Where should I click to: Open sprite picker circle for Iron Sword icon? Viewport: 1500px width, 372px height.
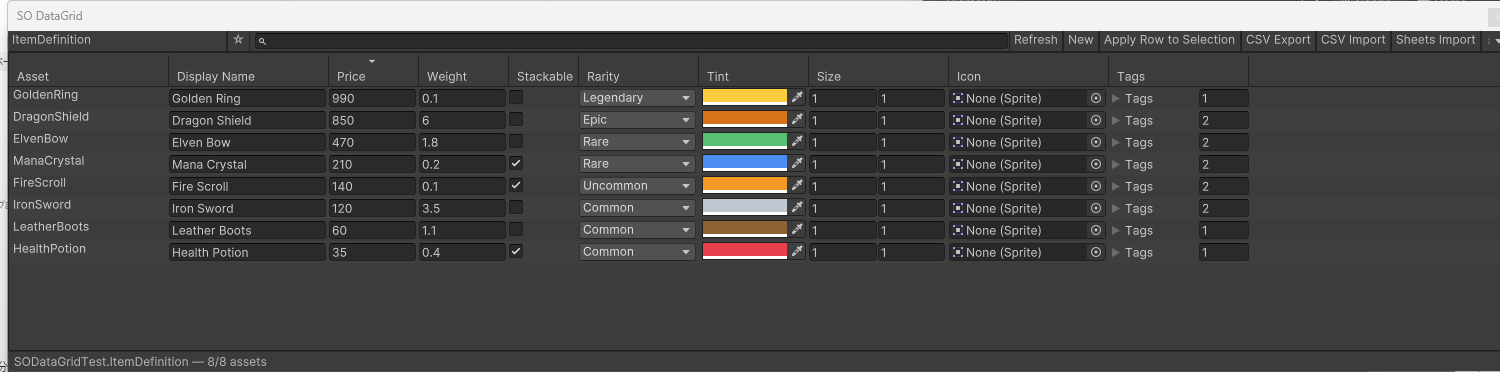coord(1096,208)
